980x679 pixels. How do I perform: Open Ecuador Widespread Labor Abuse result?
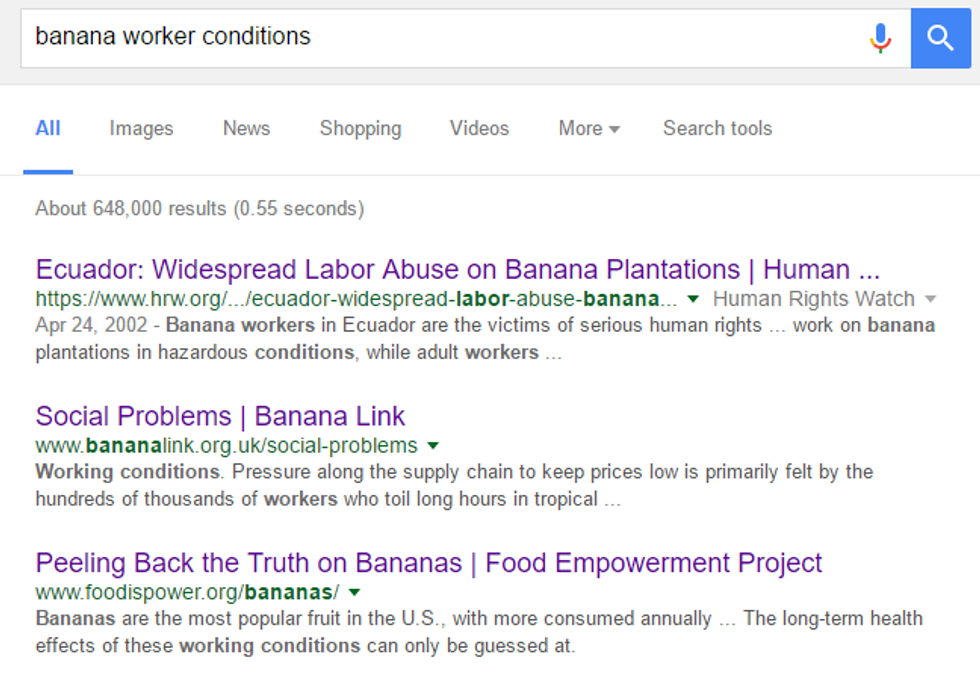[x=457, y=269]
